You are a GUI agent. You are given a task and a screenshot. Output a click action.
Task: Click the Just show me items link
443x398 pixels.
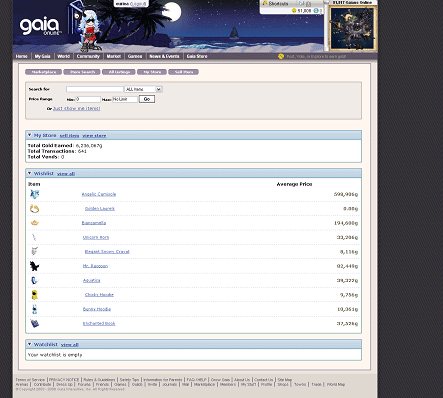click(x=77, y=109)
